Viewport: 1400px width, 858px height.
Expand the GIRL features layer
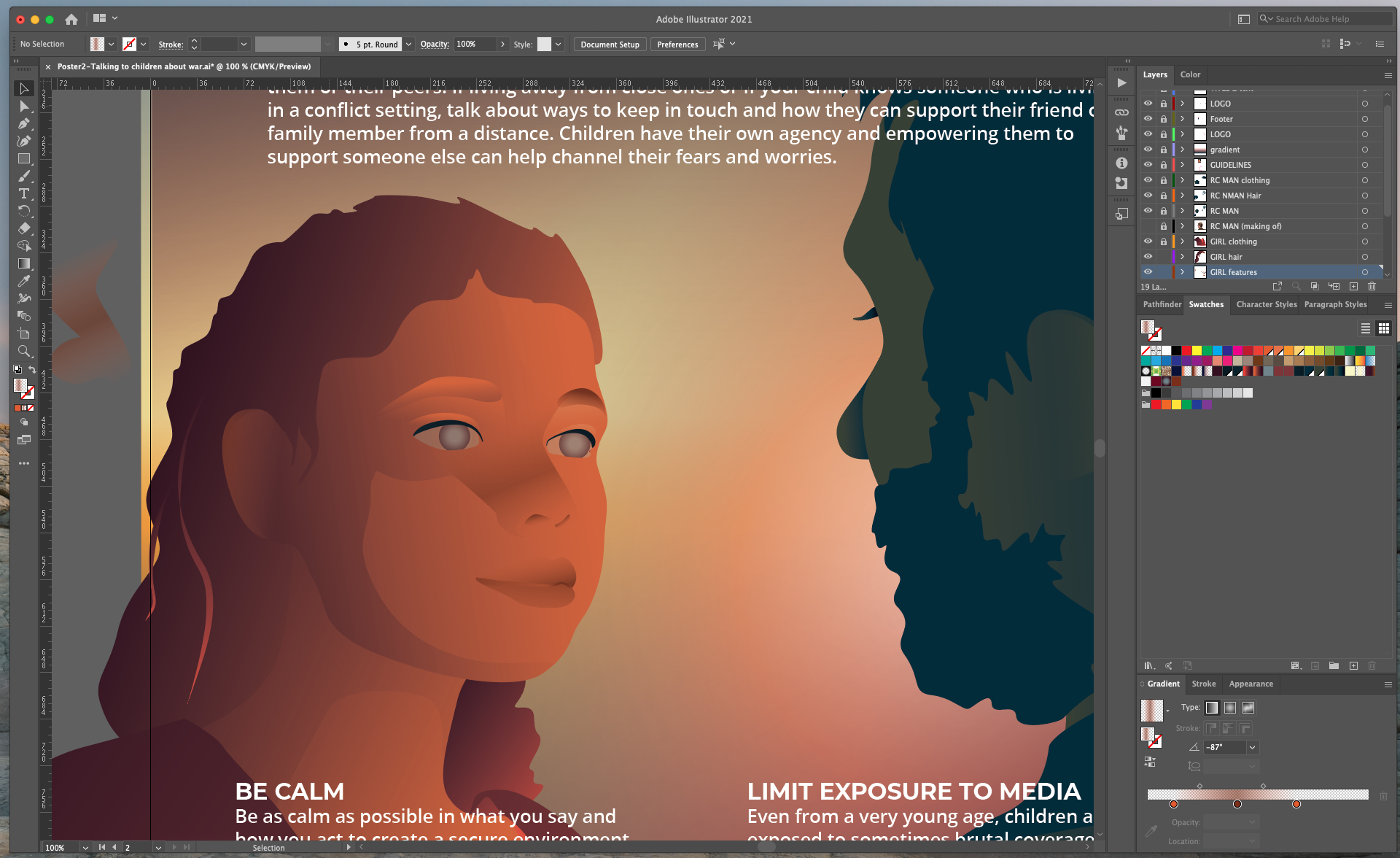click(1183, 272)
